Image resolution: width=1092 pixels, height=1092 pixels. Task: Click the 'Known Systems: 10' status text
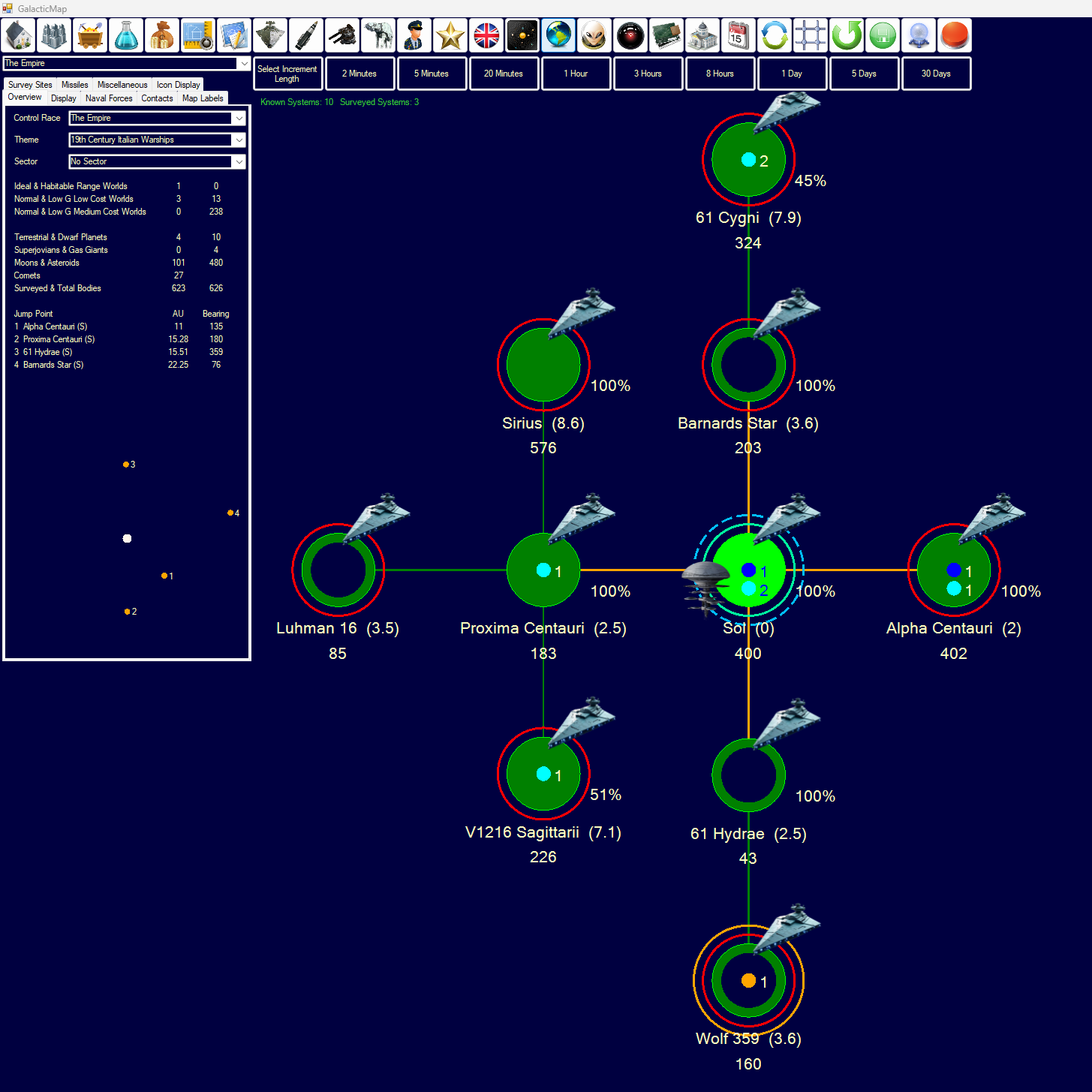pos(296,102)
